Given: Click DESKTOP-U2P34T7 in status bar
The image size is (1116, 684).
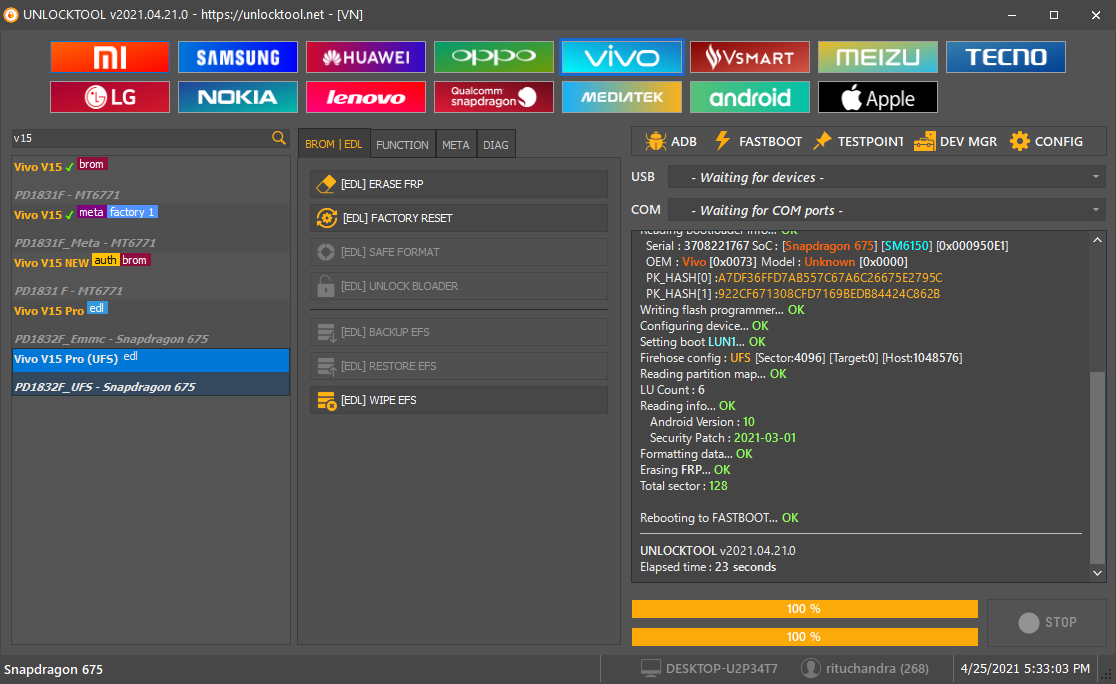Looking at the screenshot, I should pos(722,668).
